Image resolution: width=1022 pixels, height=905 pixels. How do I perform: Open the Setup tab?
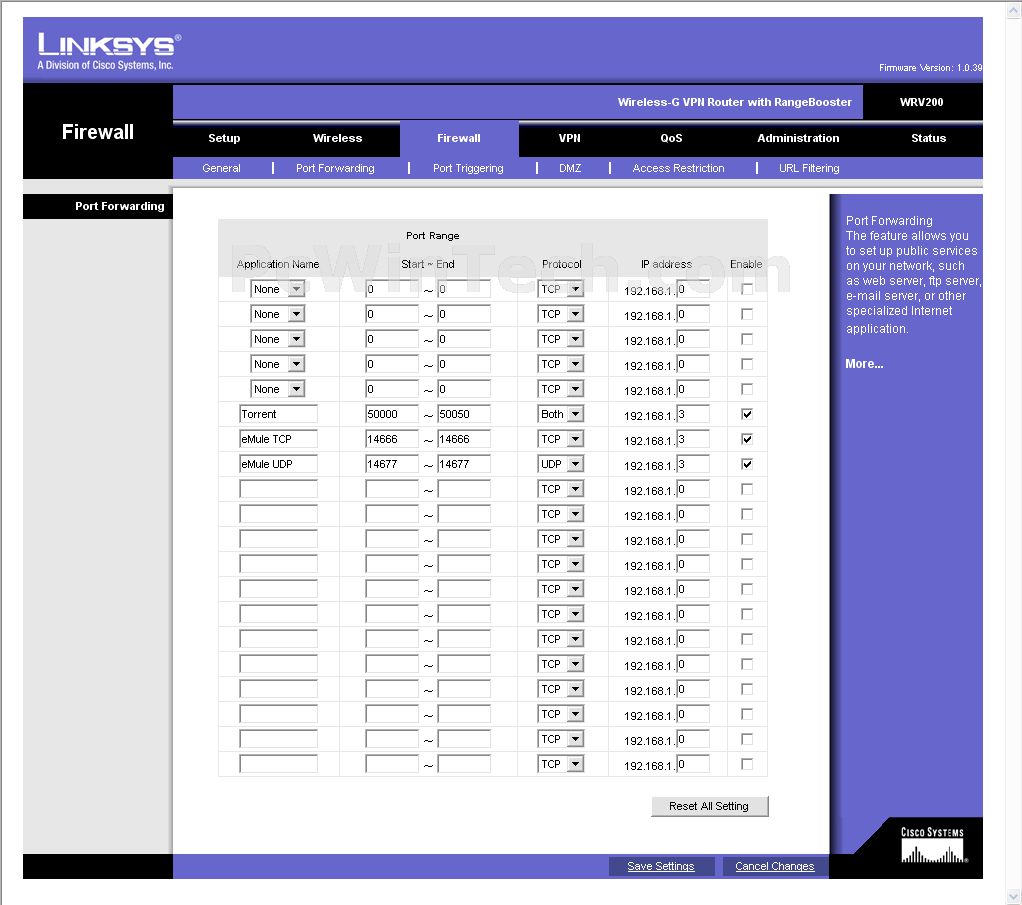tap(224, 138)
